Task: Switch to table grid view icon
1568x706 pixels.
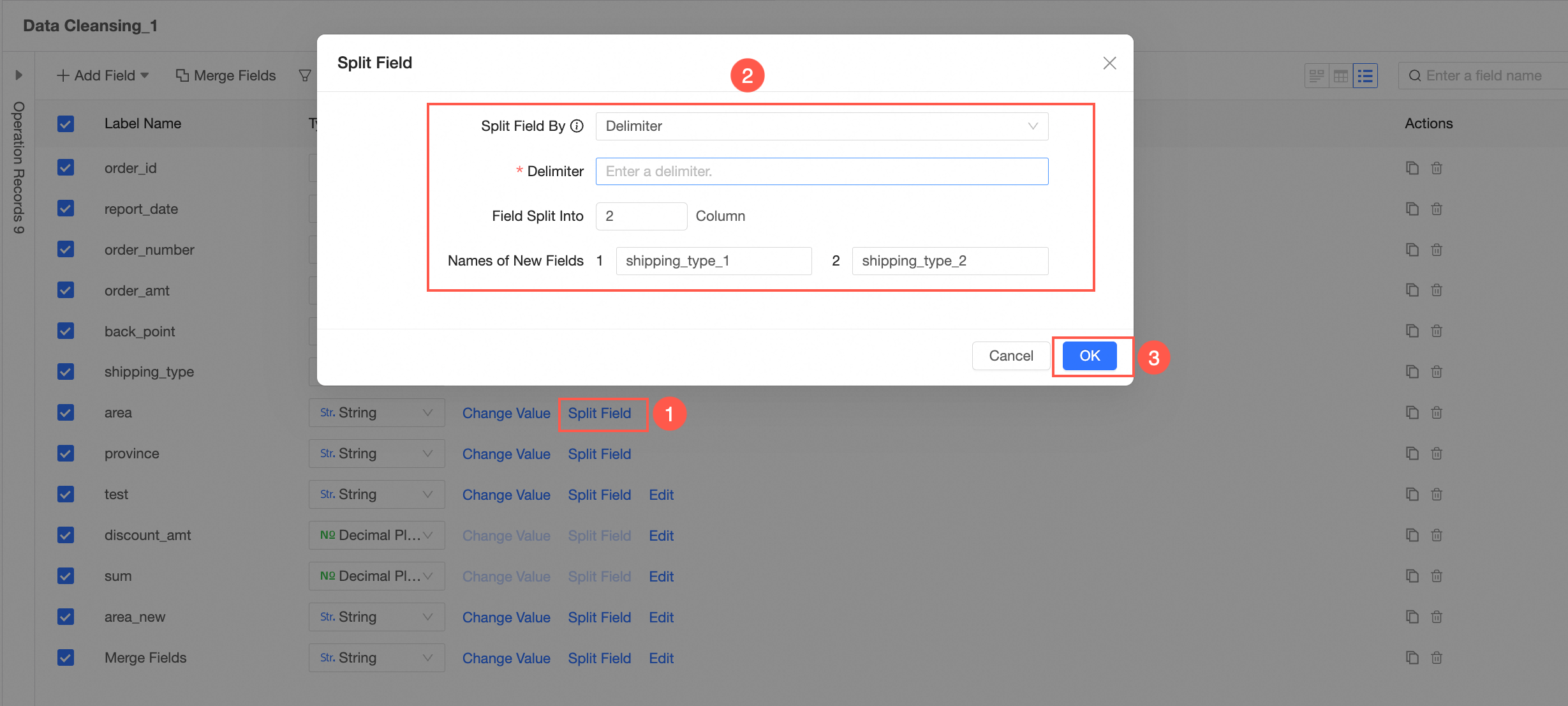Action: point(1341,76)
